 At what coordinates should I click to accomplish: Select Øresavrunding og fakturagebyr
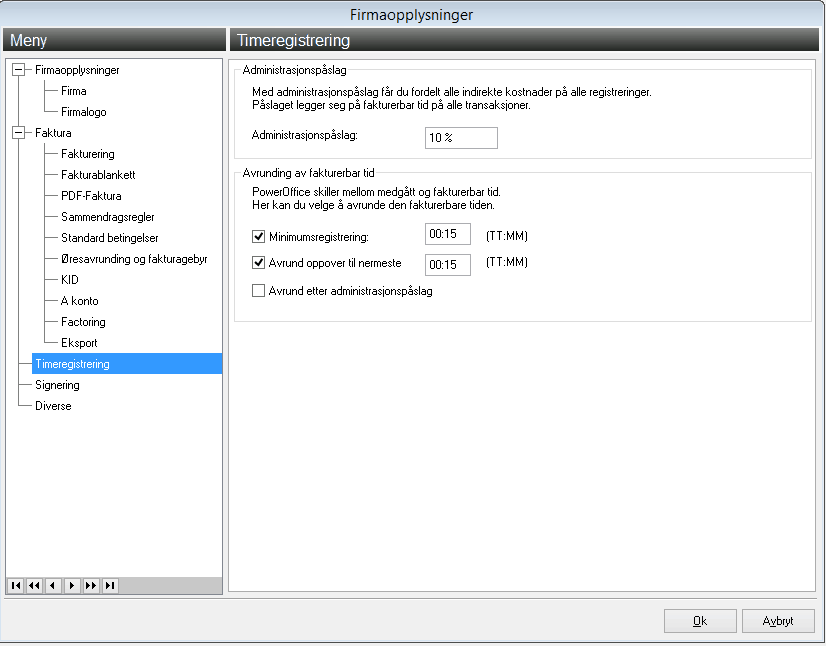coord(134,259)
